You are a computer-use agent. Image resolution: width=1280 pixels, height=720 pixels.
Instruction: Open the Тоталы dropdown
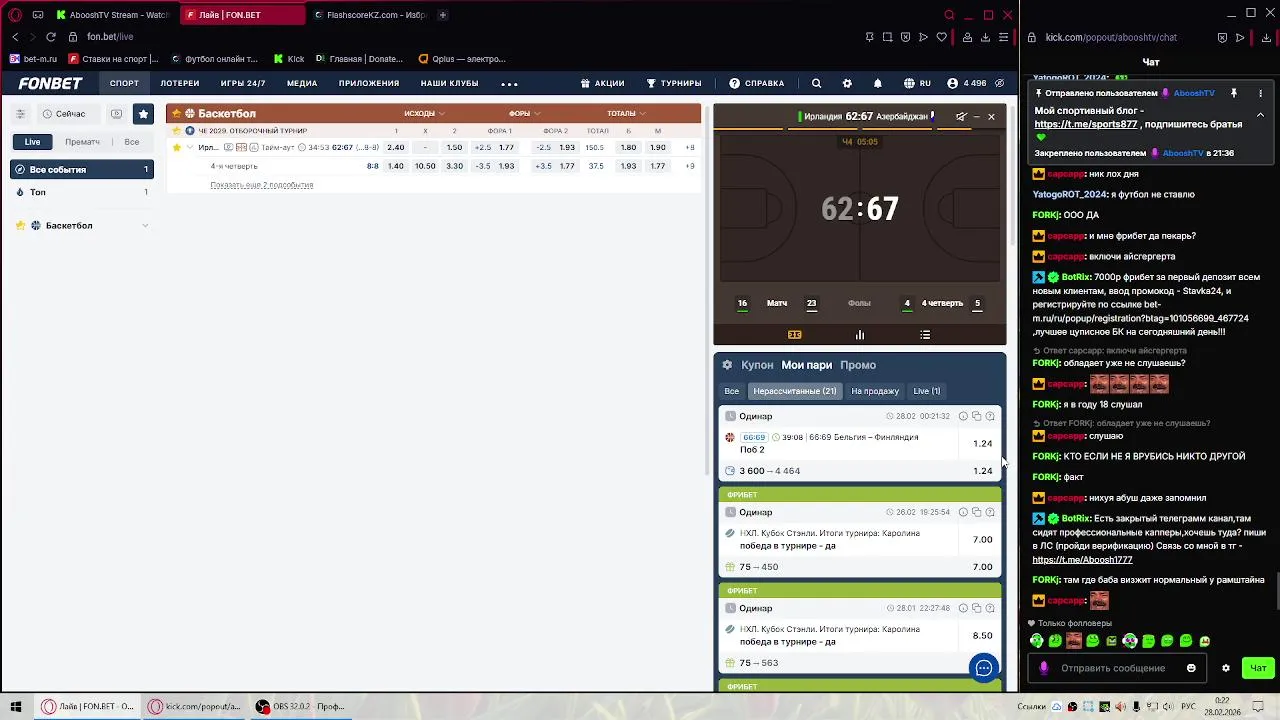[x=626, y=114]
